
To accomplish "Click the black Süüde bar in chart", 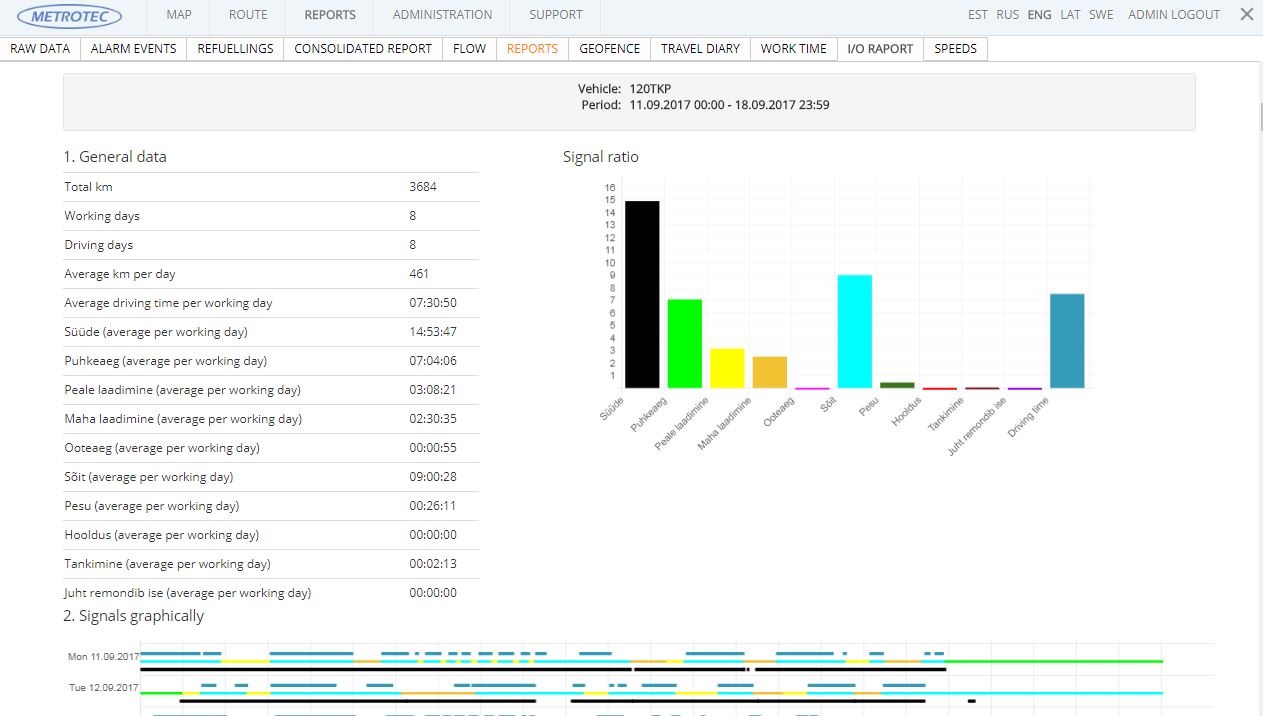I will [642, 295].
